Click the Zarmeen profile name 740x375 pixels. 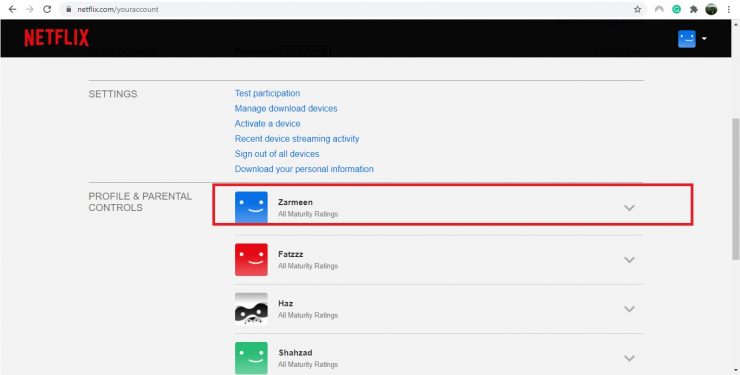(x=295, y=202)
